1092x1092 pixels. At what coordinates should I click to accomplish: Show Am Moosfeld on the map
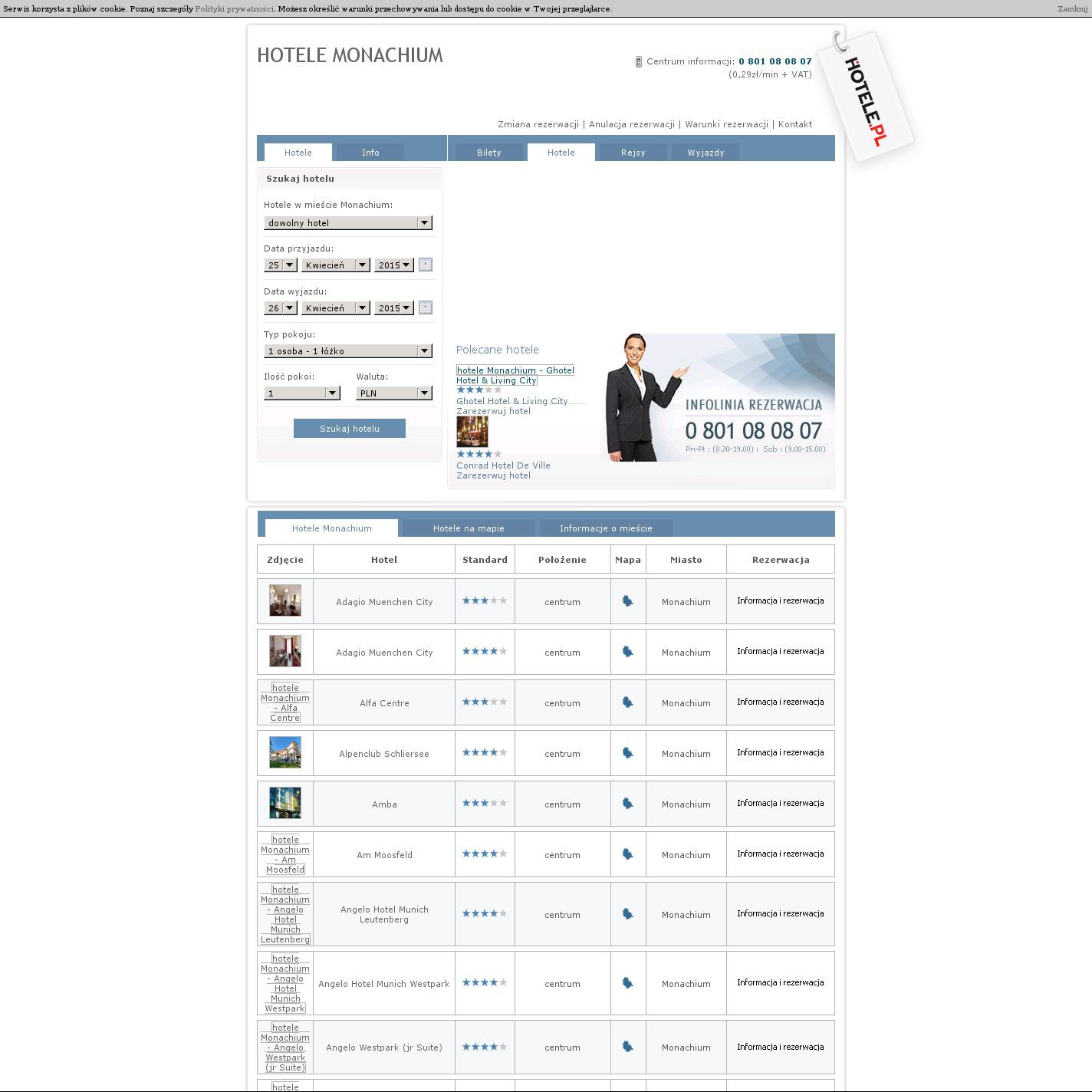627,854
